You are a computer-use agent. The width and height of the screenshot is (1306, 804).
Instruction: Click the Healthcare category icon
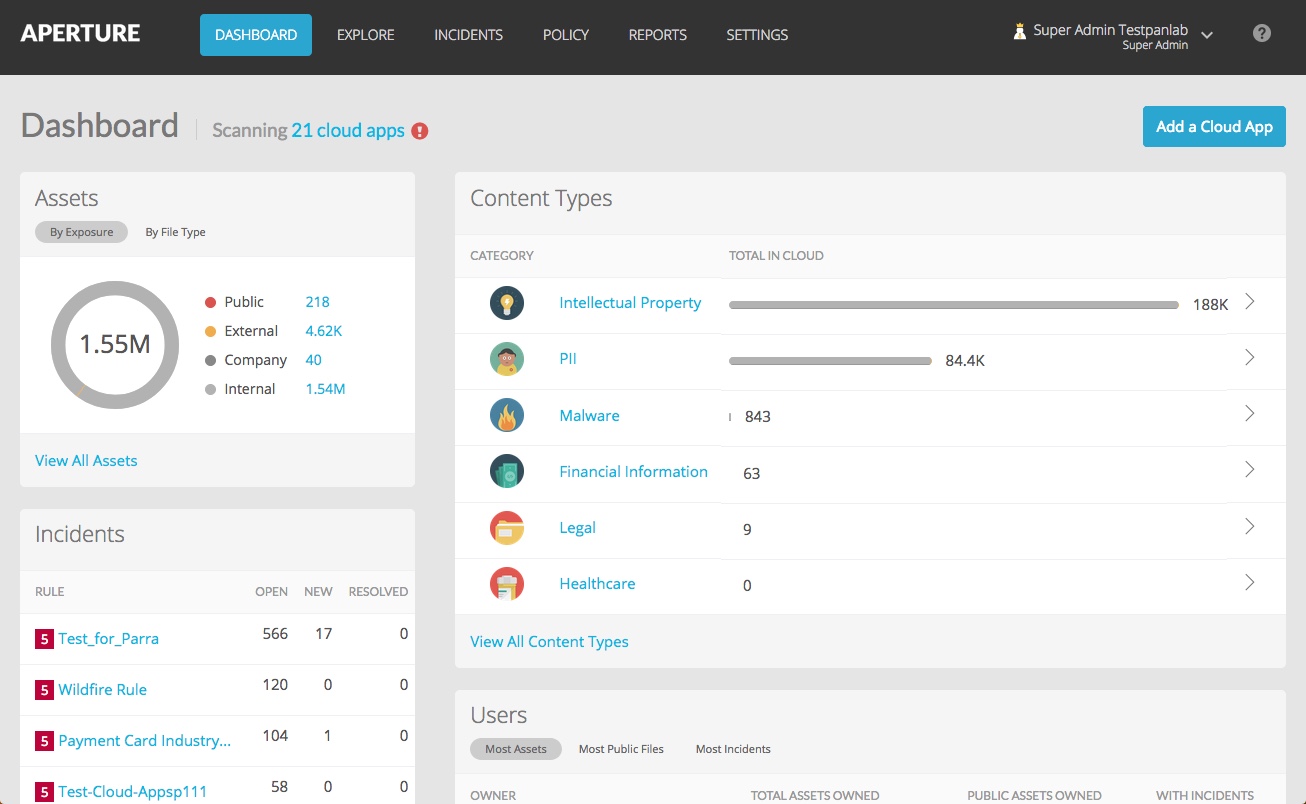click(507, 583)
